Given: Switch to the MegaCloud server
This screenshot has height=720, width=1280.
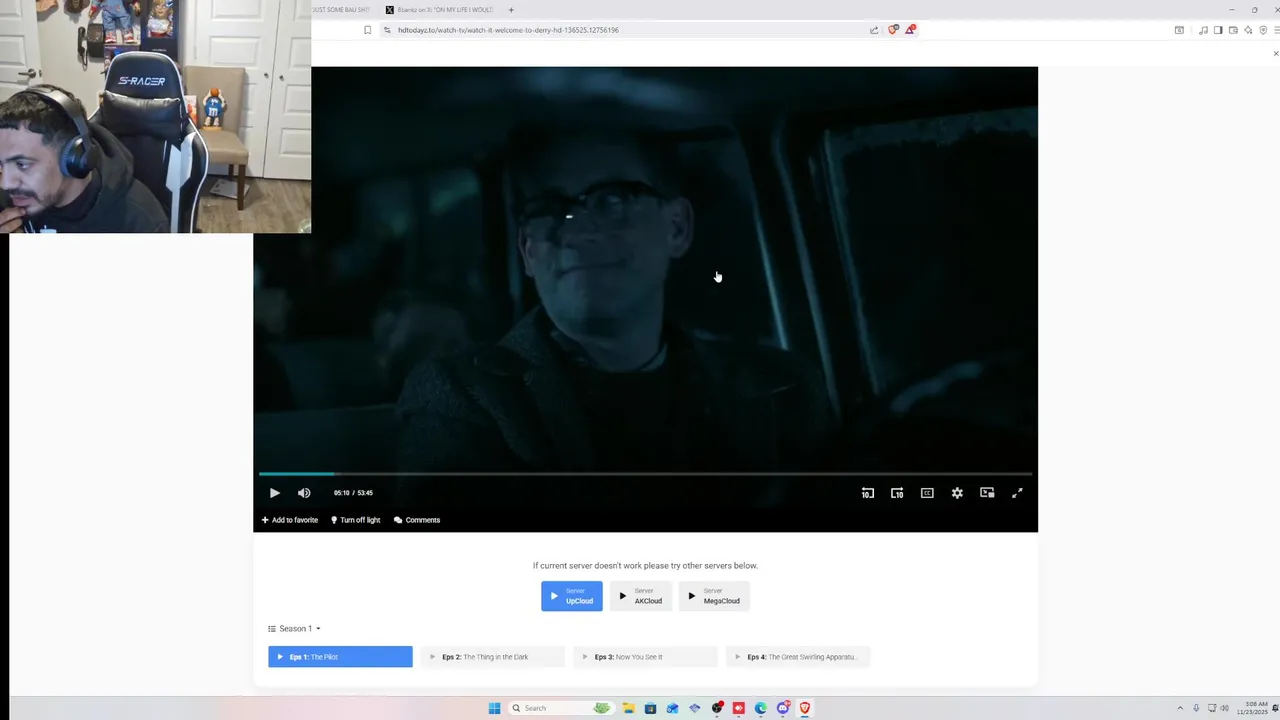Looking at the screenshot, I should (x=714, y=596).
